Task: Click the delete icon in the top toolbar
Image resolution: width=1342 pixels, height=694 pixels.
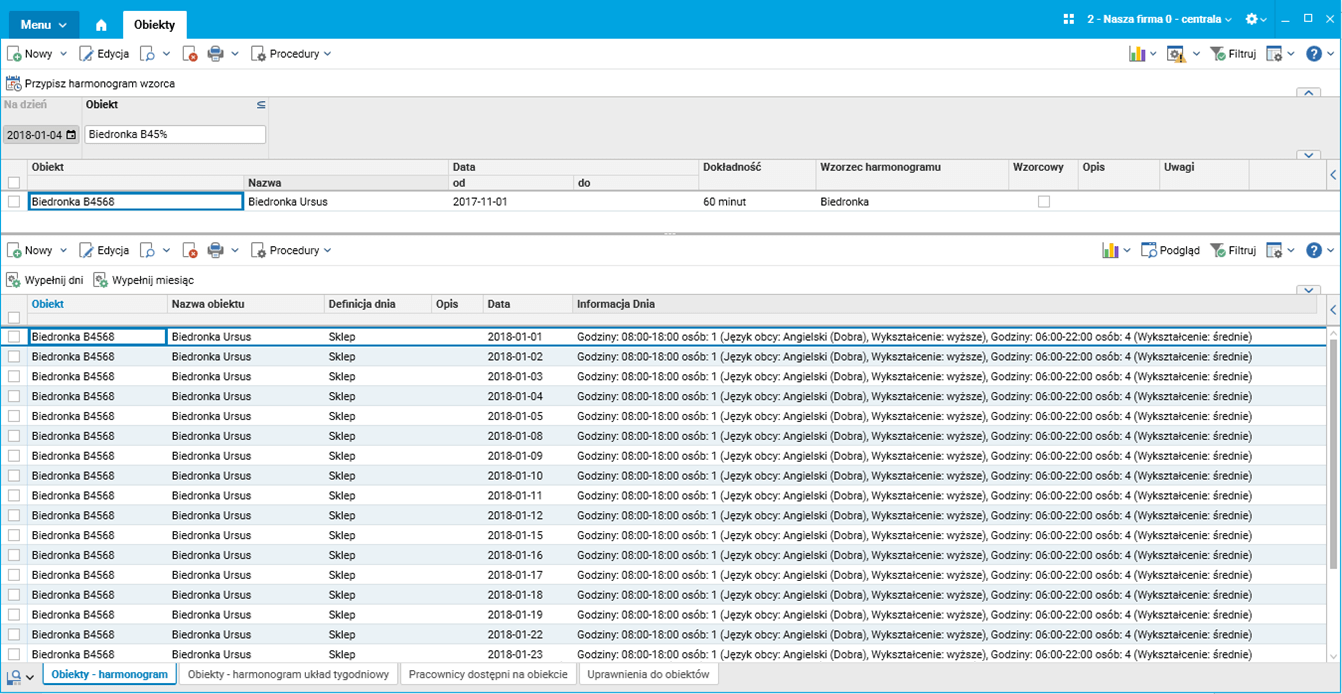Action: (x=190, y=54)
